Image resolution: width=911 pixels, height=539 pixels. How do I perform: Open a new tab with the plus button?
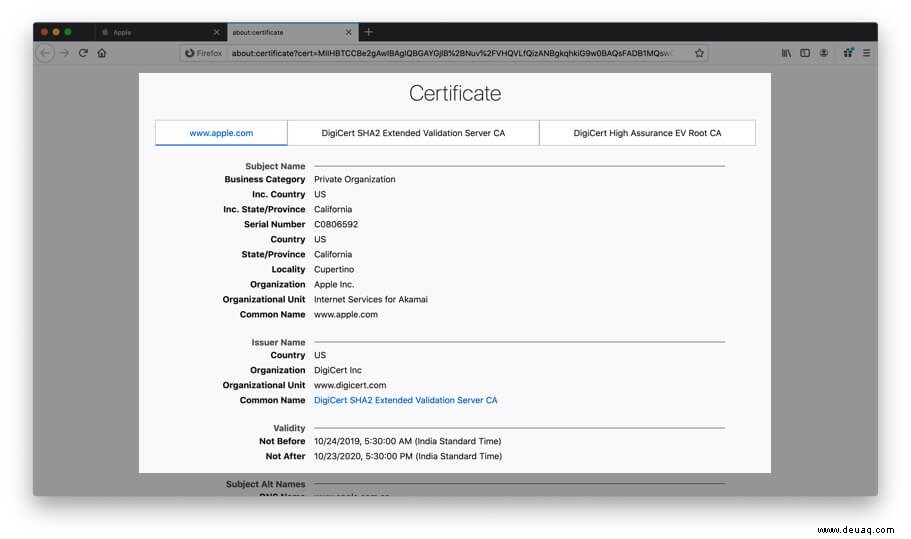(368, 32)
